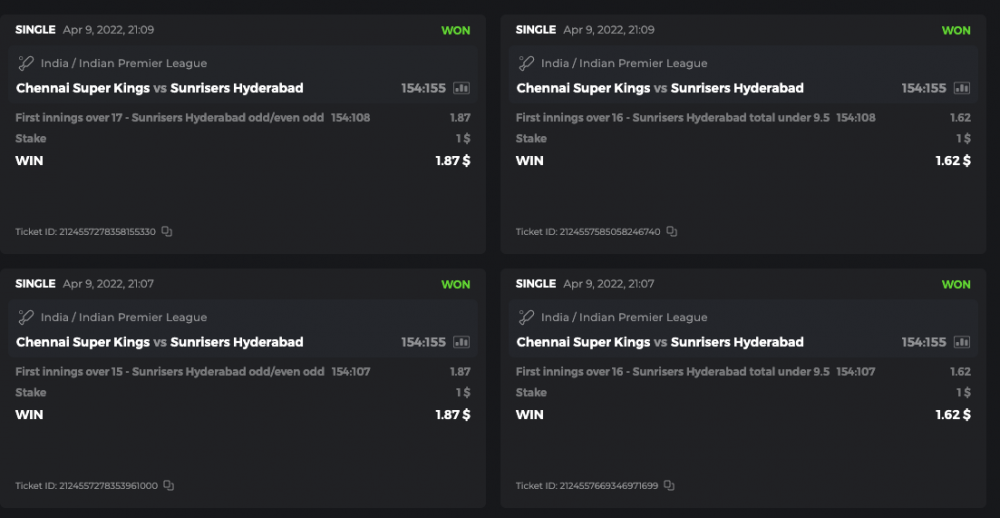The width and height of the screenshot is (1000, 518).
Task: Copy ticket ID of the over 15 odd/even bet
Action: (168, 486)
